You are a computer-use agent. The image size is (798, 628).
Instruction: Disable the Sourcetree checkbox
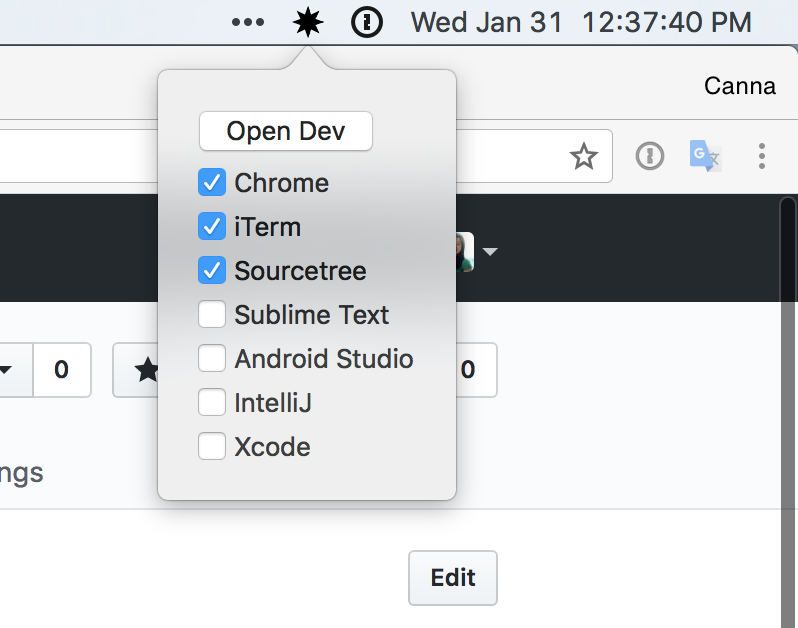(212, 271)
